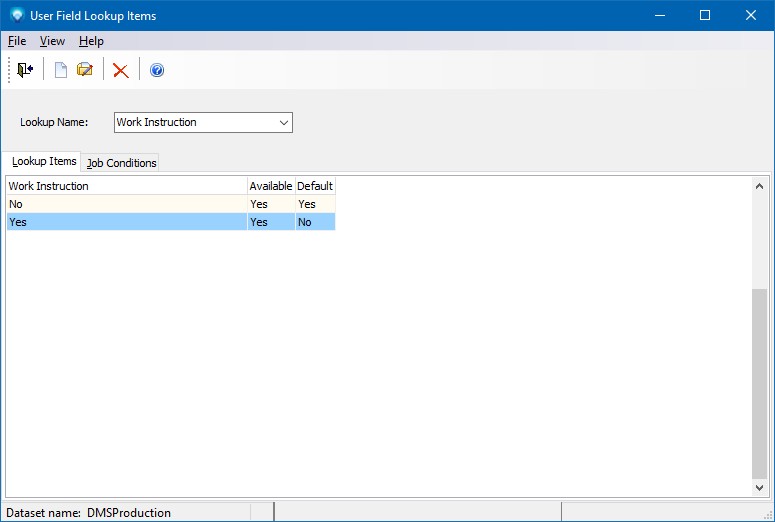Click the scroll down arrow in list
Viewport: 775px width, 522px height.
[760, 487]
